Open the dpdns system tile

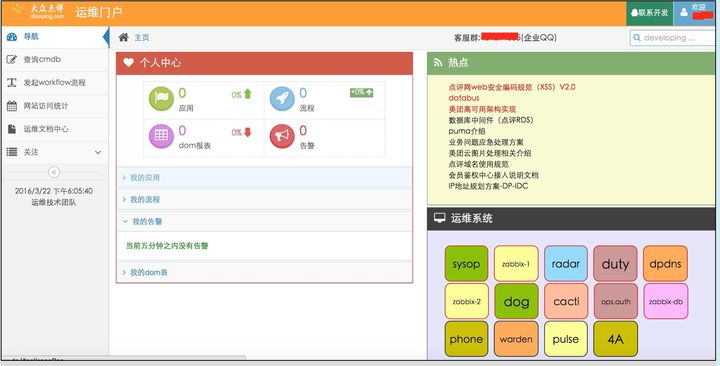pos(665,264)
